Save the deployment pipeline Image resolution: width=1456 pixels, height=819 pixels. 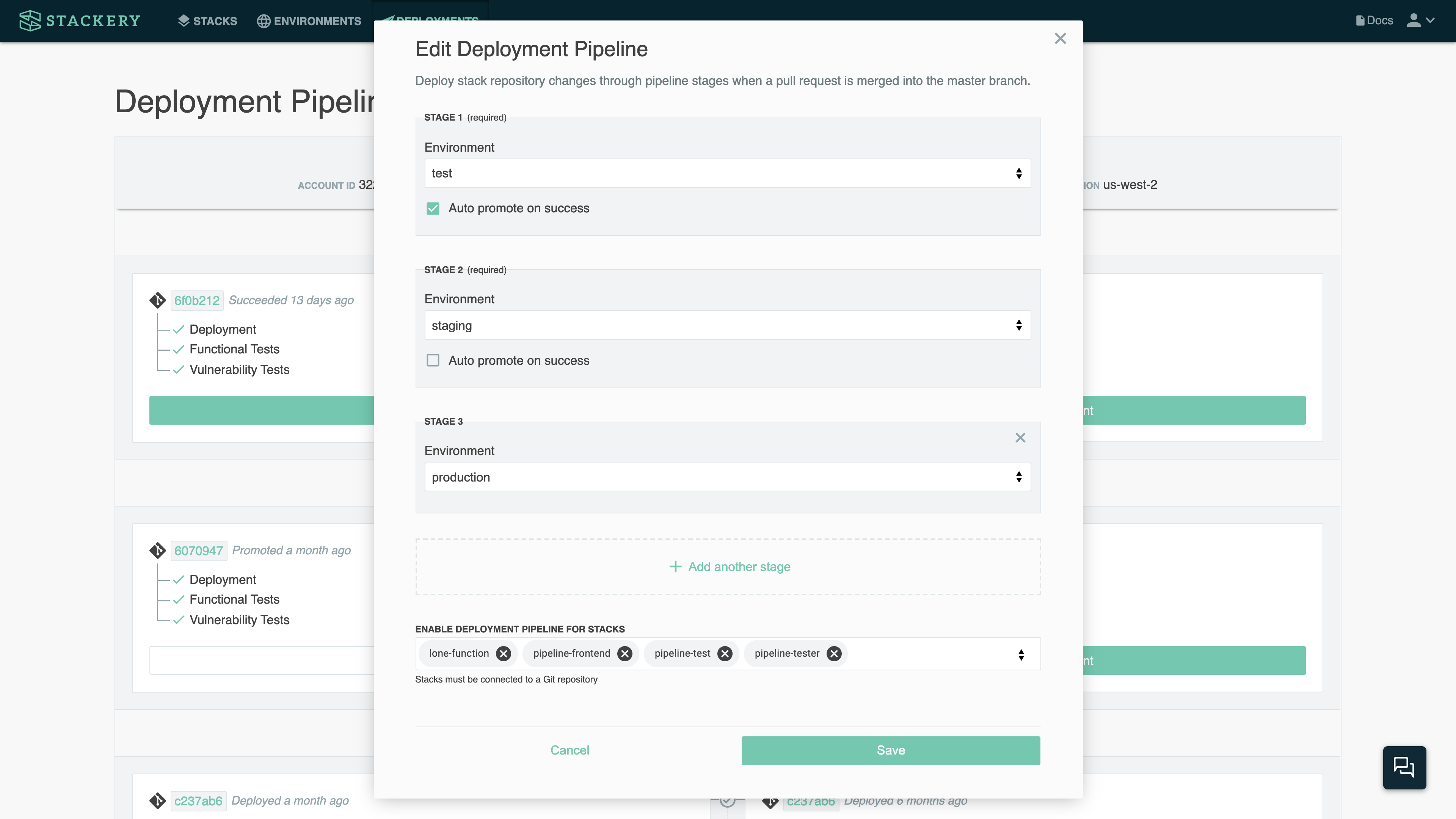(891, 750)
